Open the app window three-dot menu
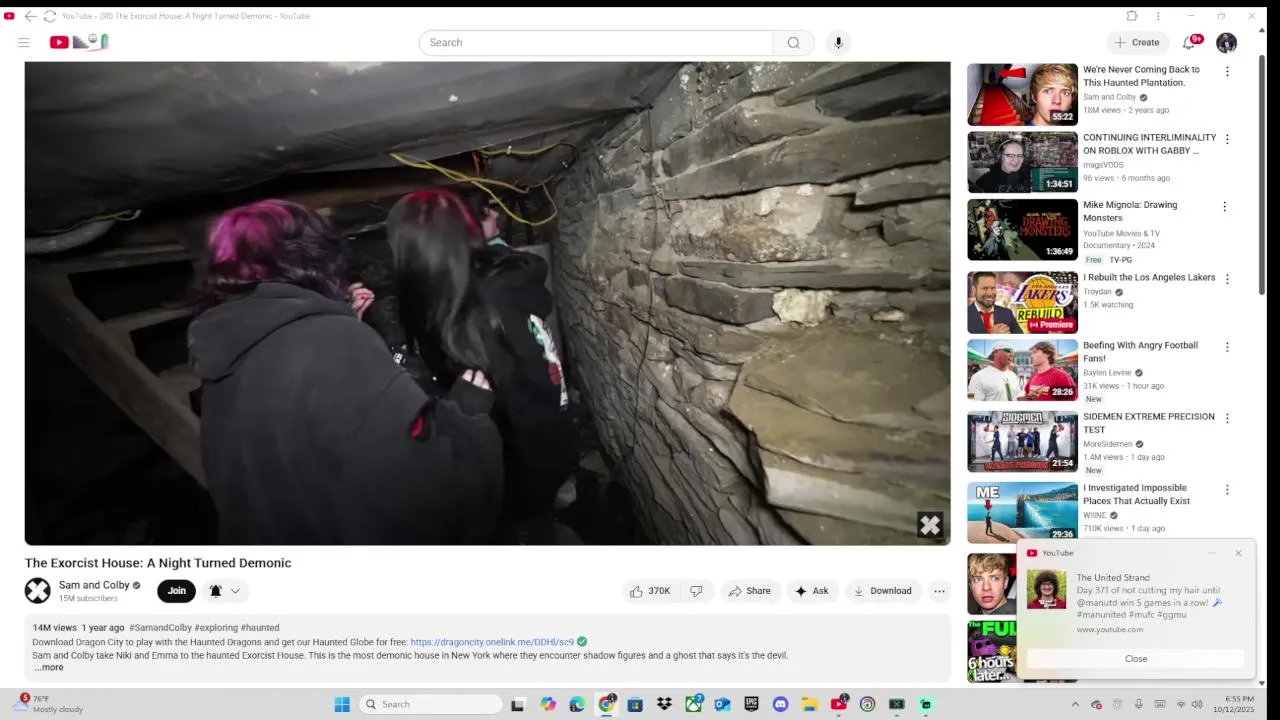The width and height of the screenshot is (1280, 720). point(1158,16)
